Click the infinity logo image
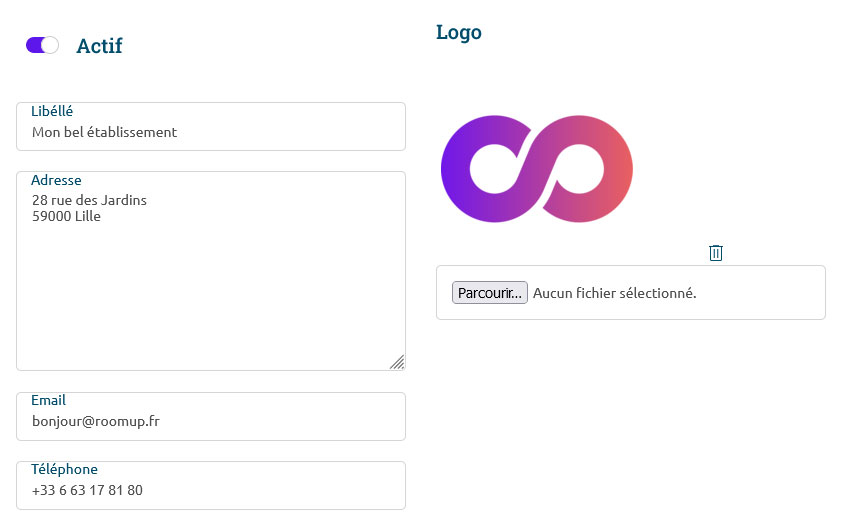 [x=537, y=169]
